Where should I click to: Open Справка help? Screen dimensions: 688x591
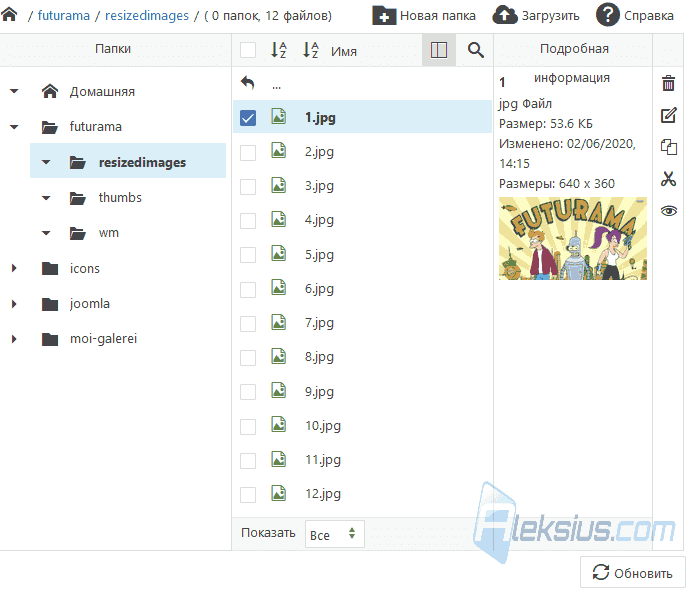click(634, 15)
